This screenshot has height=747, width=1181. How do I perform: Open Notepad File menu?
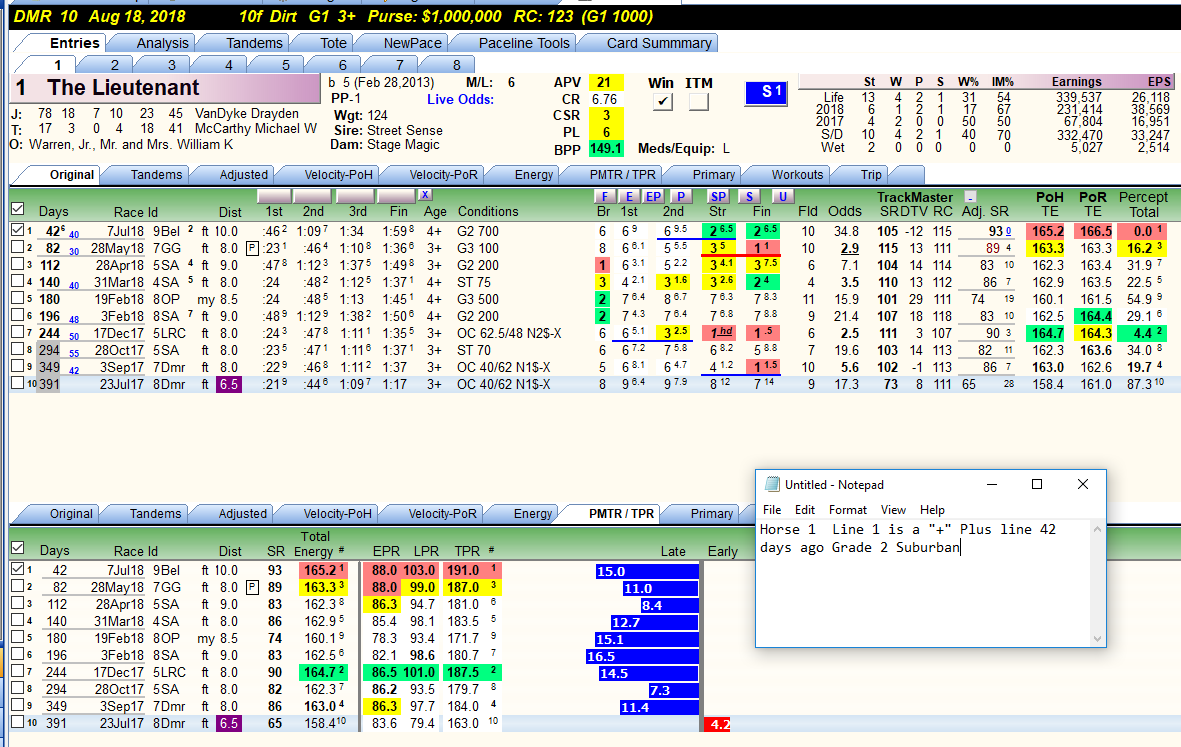[772, 510]
